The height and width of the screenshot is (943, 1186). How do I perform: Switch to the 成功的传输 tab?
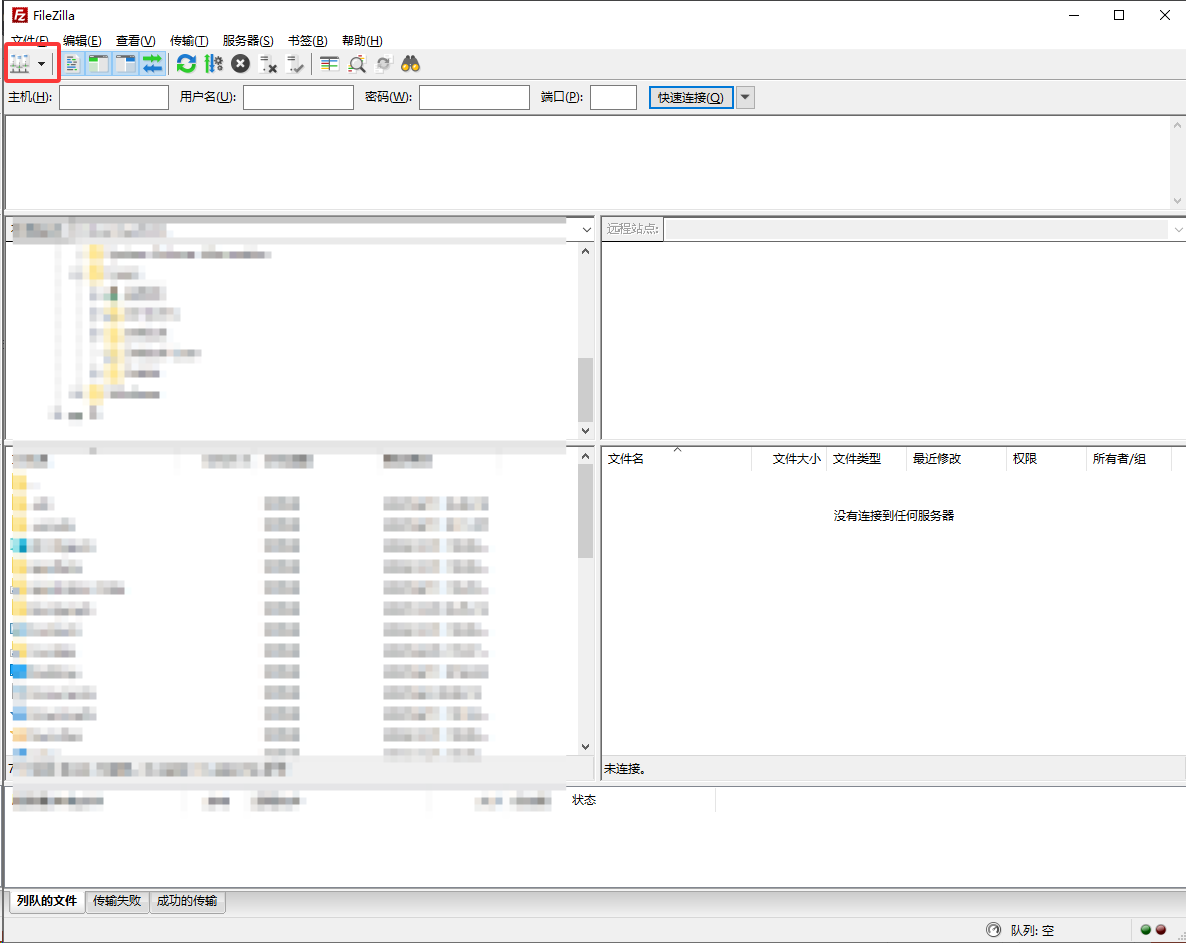[187, 901]
